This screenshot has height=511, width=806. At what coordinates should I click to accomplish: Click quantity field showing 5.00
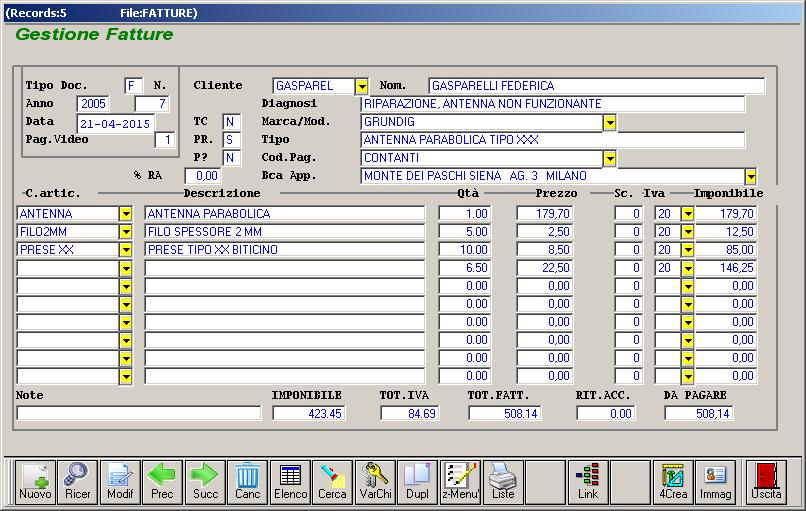coord(465,231)
